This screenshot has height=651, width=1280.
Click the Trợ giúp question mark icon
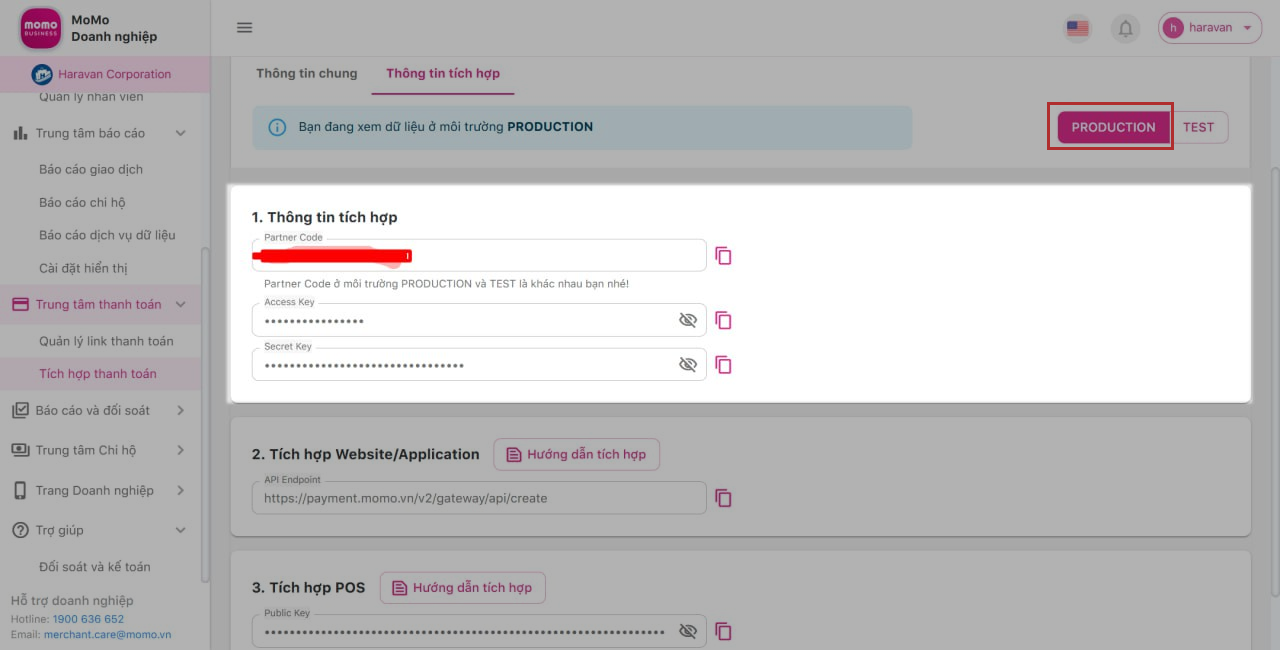click(x=20, y=530)
